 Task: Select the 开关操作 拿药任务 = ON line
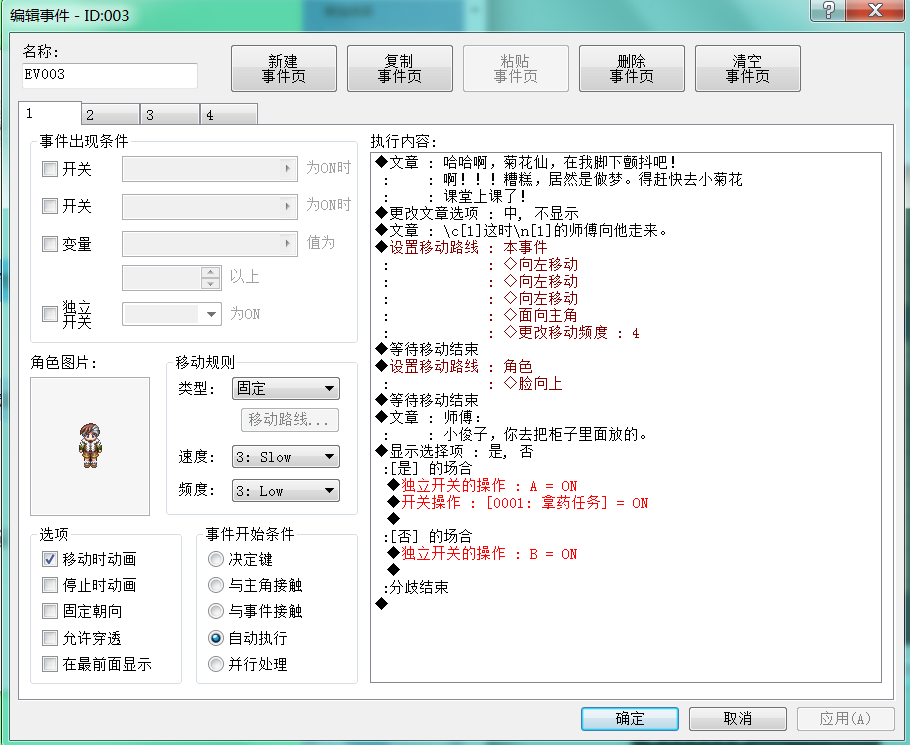tap(518, 502)
